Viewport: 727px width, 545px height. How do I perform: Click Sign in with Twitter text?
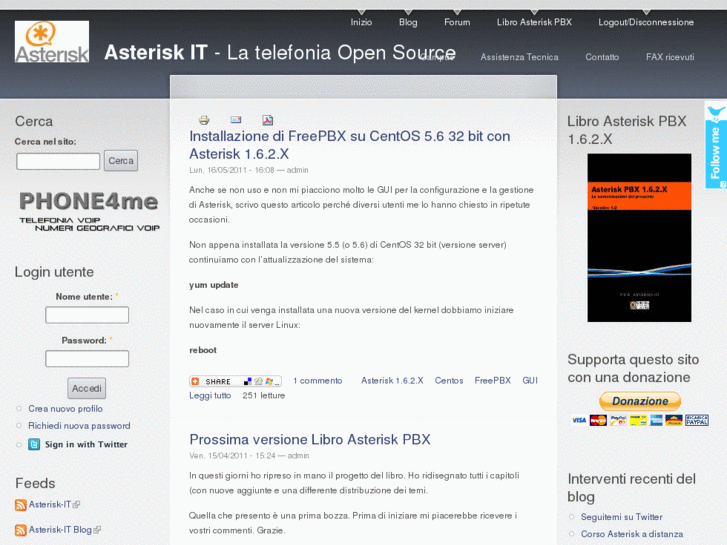[86, 444]
